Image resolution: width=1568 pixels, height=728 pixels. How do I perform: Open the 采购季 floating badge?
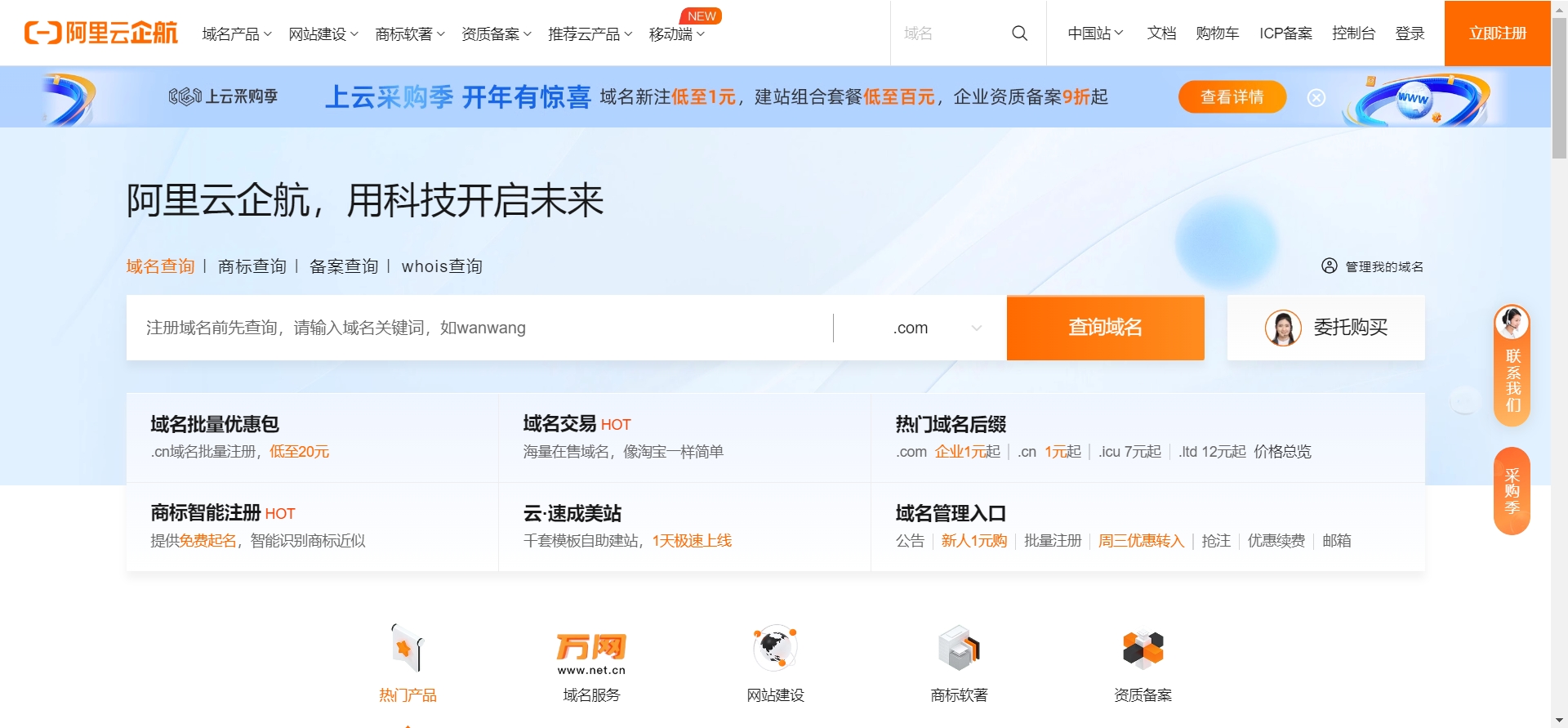(x=1512, y=491)
